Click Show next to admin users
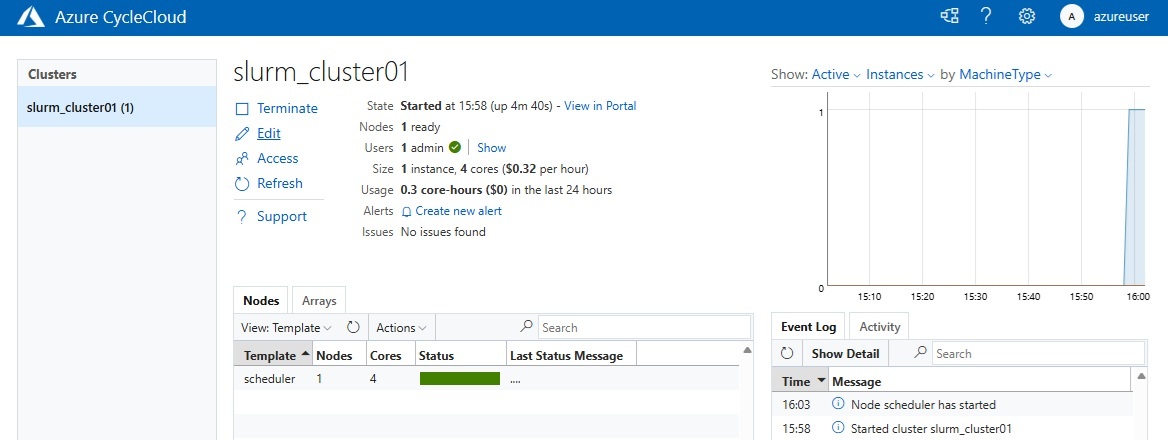Screen dimensions: 1168x440 [x=492, y=147]
